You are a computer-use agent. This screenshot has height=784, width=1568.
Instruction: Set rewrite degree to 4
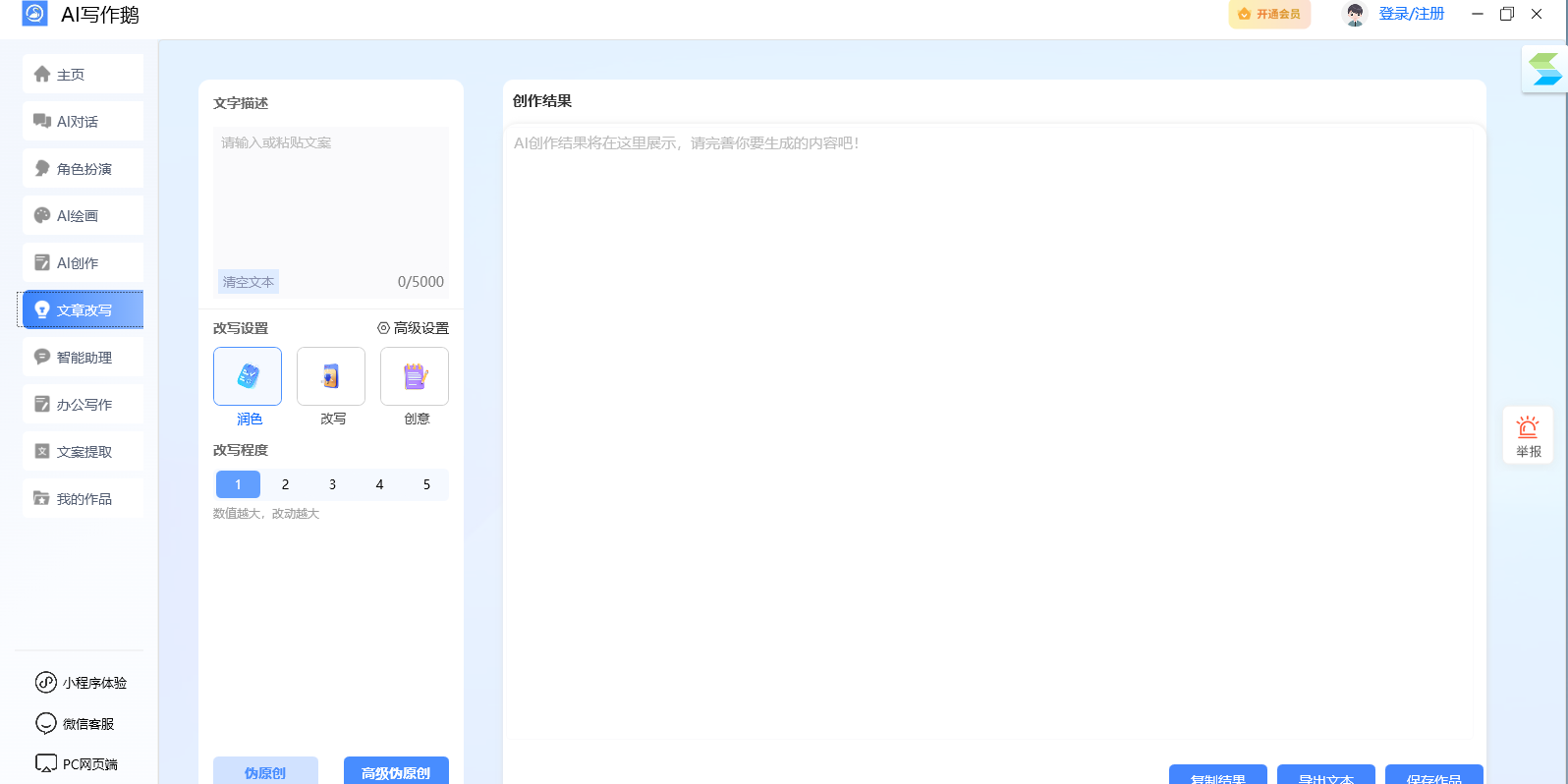tap(379, 484)
